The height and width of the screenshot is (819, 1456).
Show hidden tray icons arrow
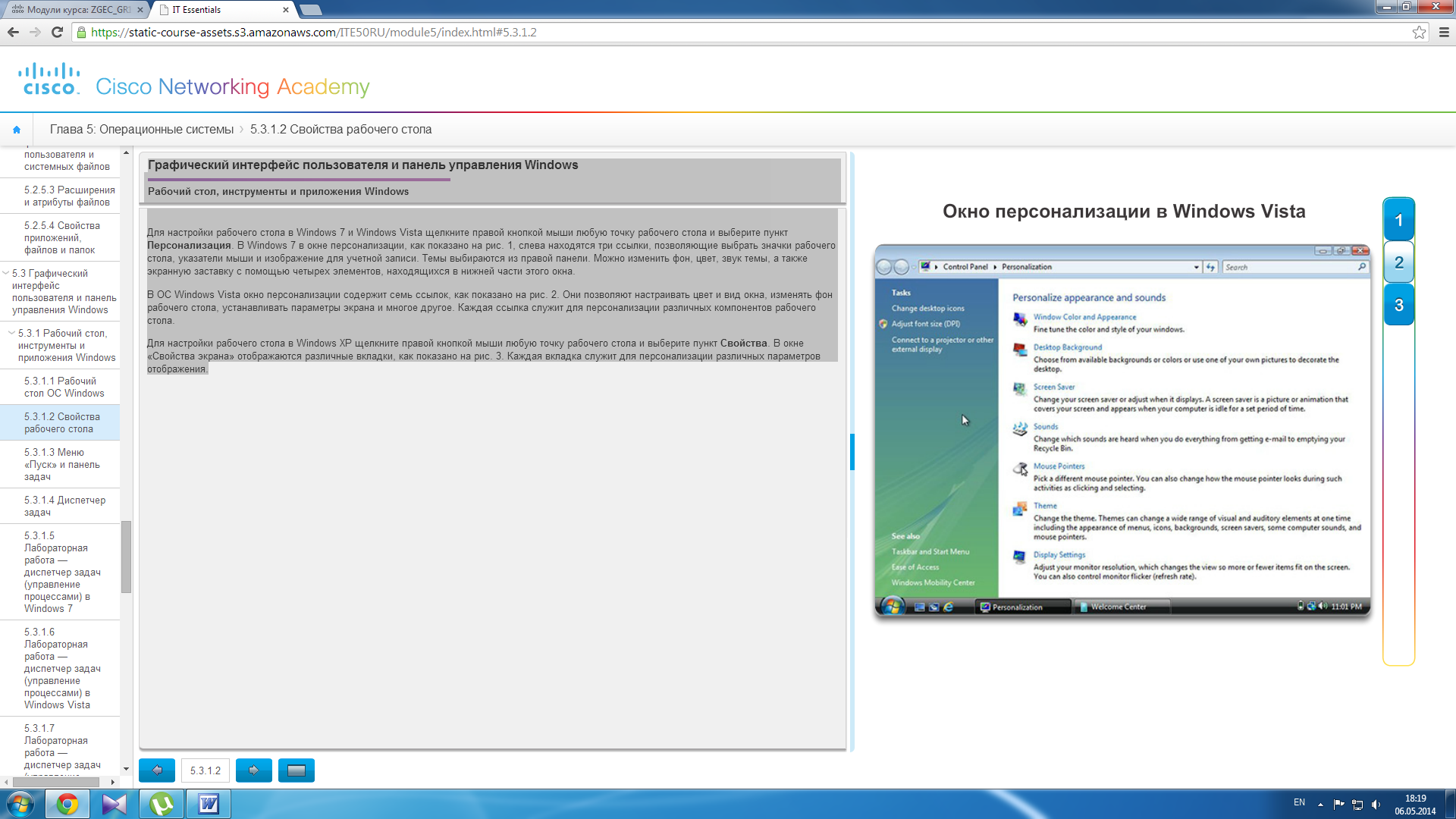point(1320,804)
